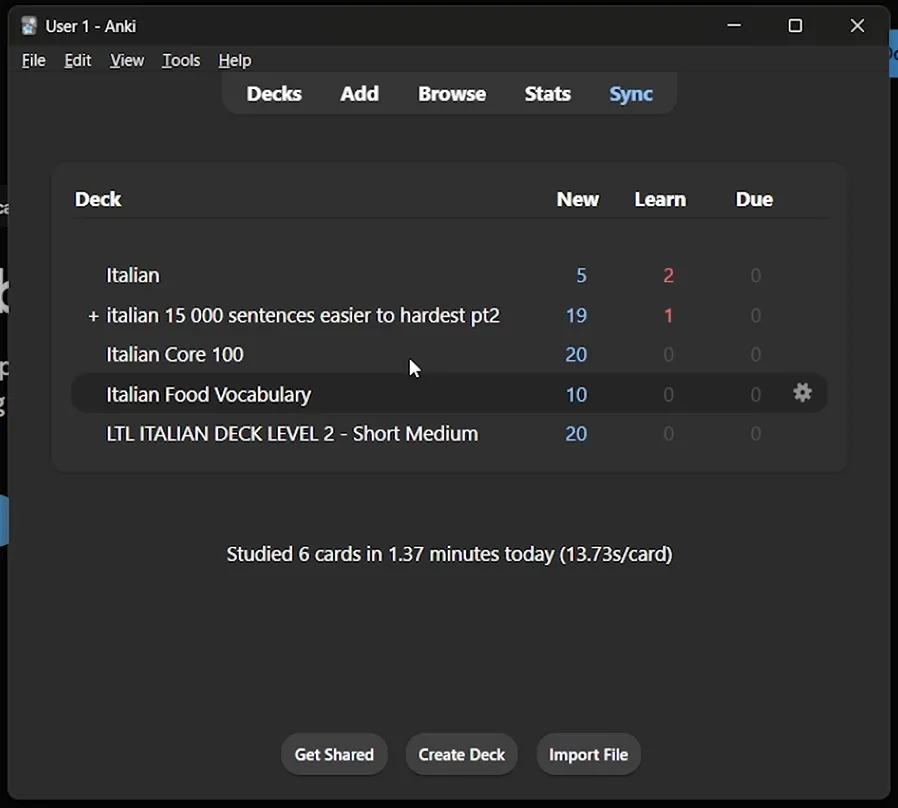View the Stats screen
The width and height of the screenshot is (898, 808).
click(547, 93)
